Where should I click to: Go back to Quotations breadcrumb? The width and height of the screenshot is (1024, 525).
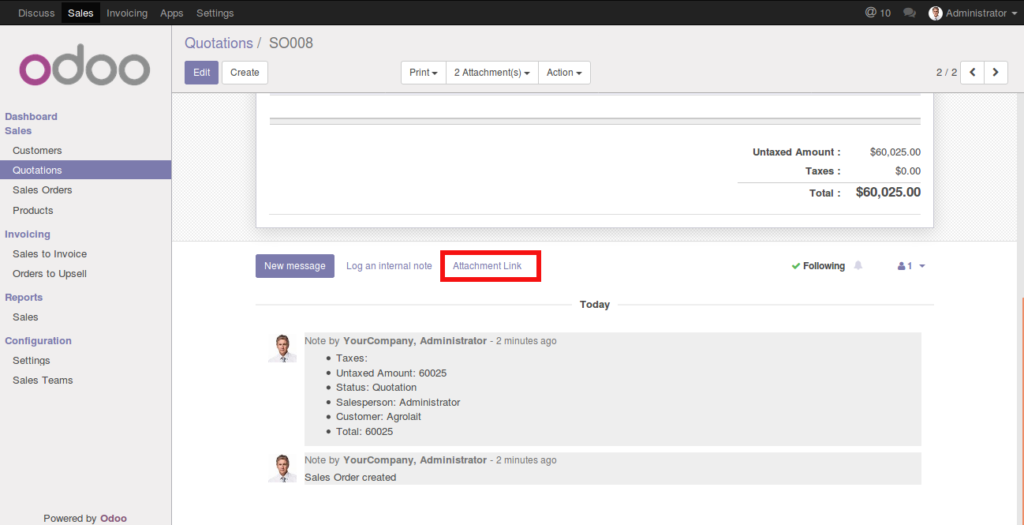[218, 43]
